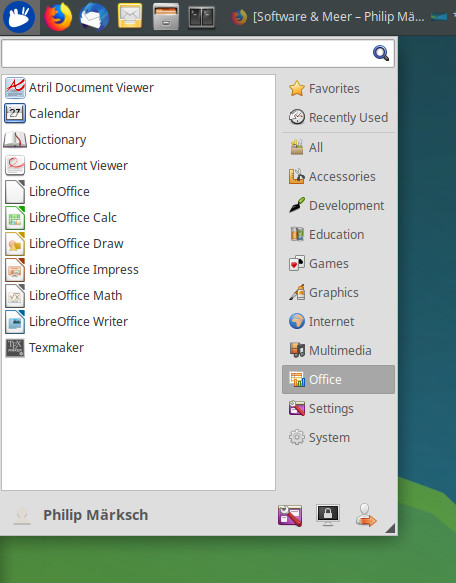
Task: Launch Firefox from the panel
Action: click(x=58, y=17)
